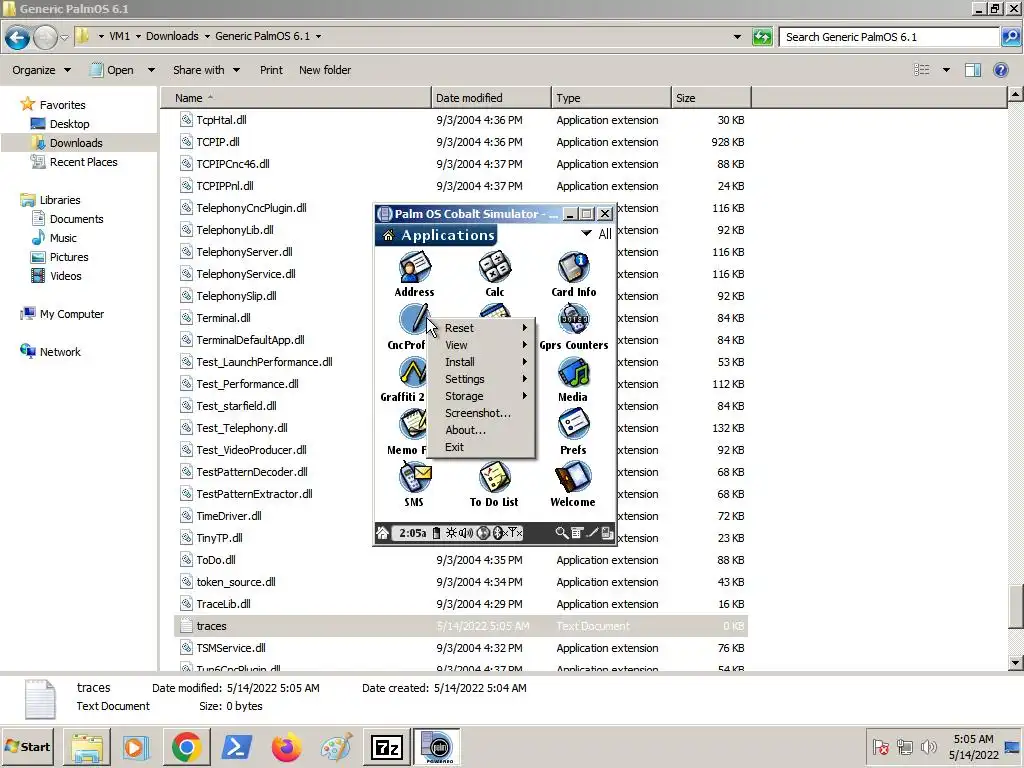The width and height of the screenshot is (1024, 768).
Task: Click the Downloads breadcrumb segment
Action: click(x=172, y=36)
